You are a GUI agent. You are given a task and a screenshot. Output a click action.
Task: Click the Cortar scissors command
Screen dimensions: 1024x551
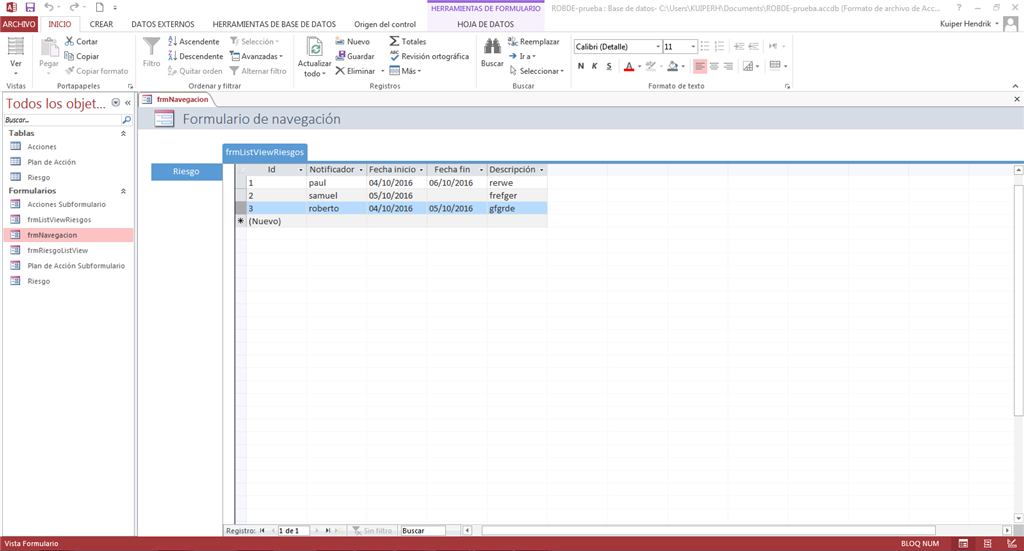[x=82, y=41]
